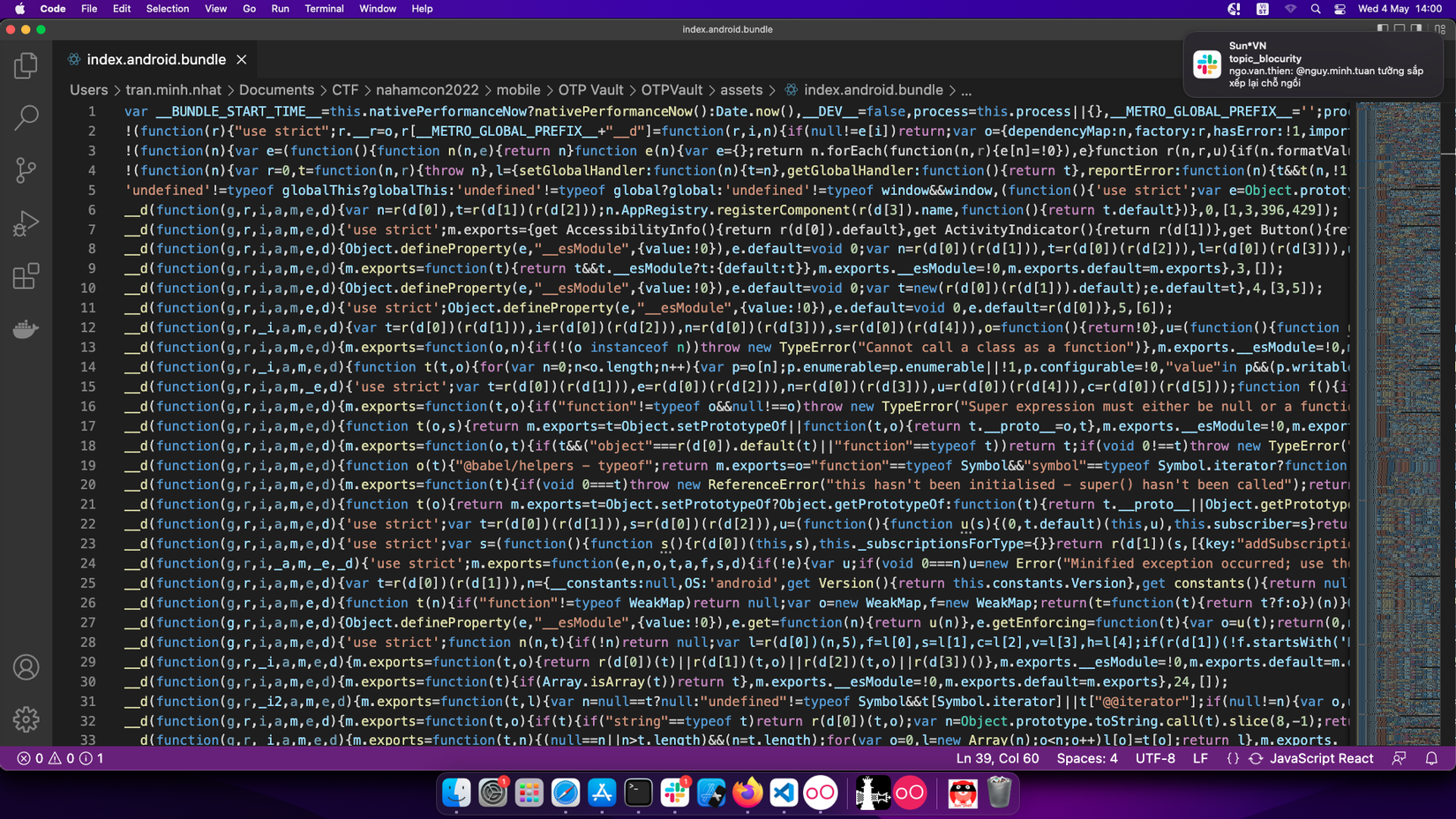Close the index.android.bundle tab
The width and height of the screenshot is (1456, 819).
point(242,60)
